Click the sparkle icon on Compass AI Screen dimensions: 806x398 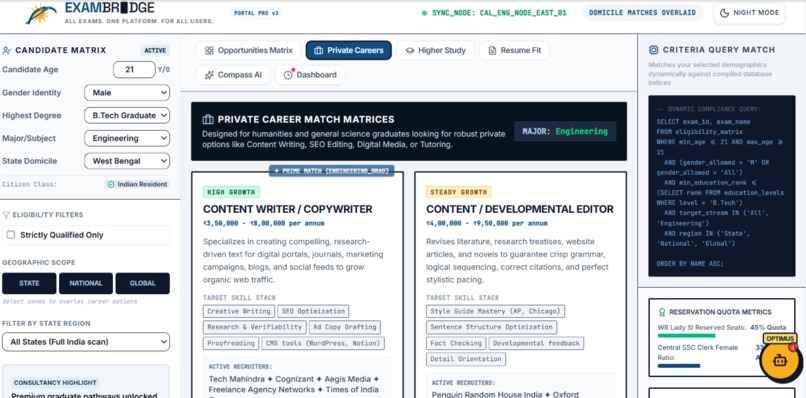(209, 75)
